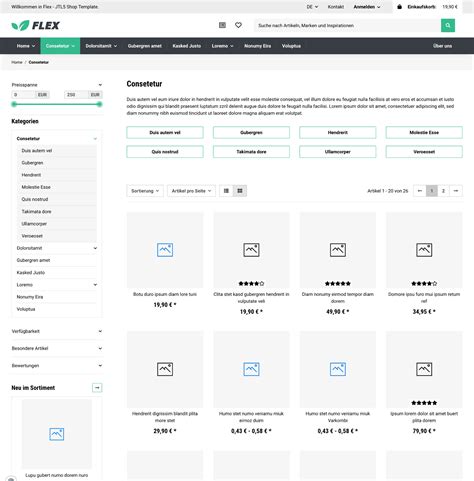Open the Anmelden account dropdown
Screen dimensions: 474x481
click(367, 7)
